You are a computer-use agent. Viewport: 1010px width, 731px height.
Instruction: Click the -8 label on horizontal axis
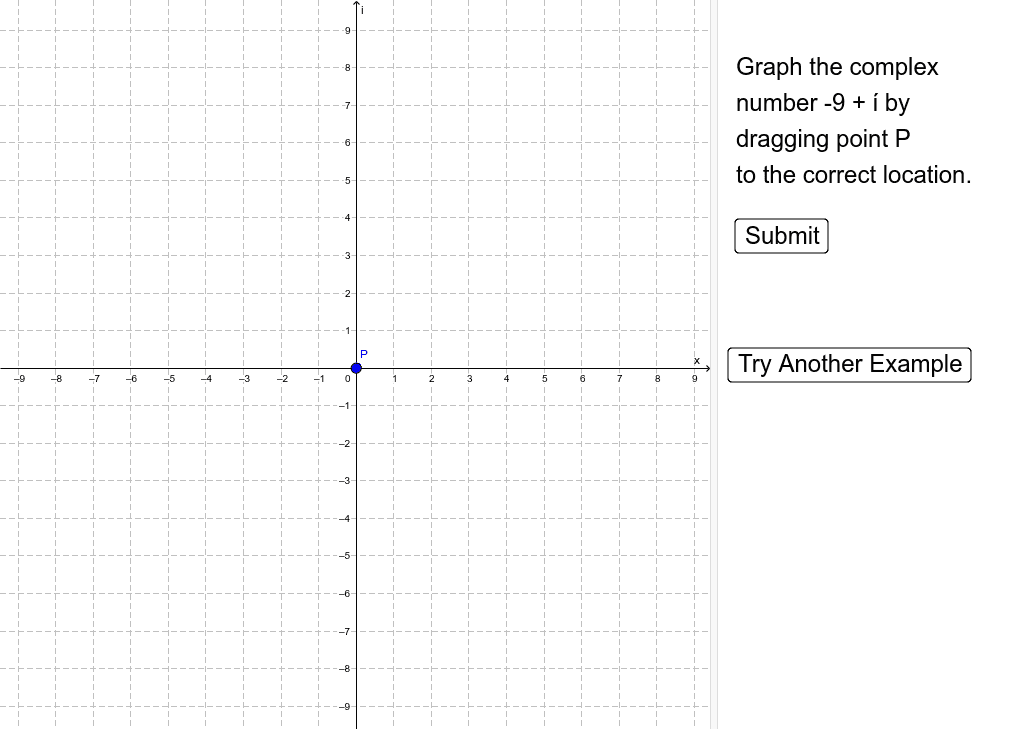click(57, 379)
